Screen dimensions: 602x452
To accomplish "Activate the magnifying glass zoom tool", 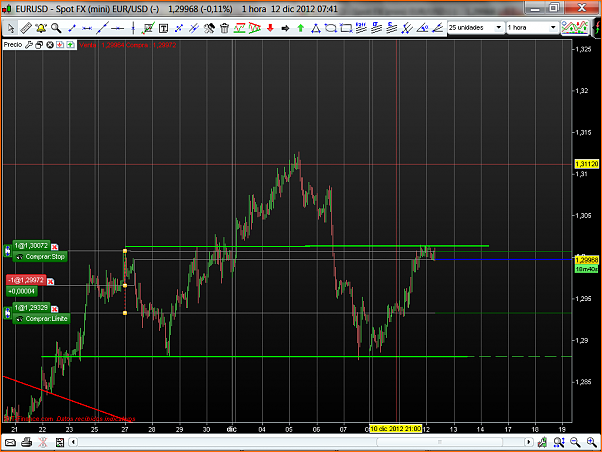I will pyautogui.click(x=56, y=28).
